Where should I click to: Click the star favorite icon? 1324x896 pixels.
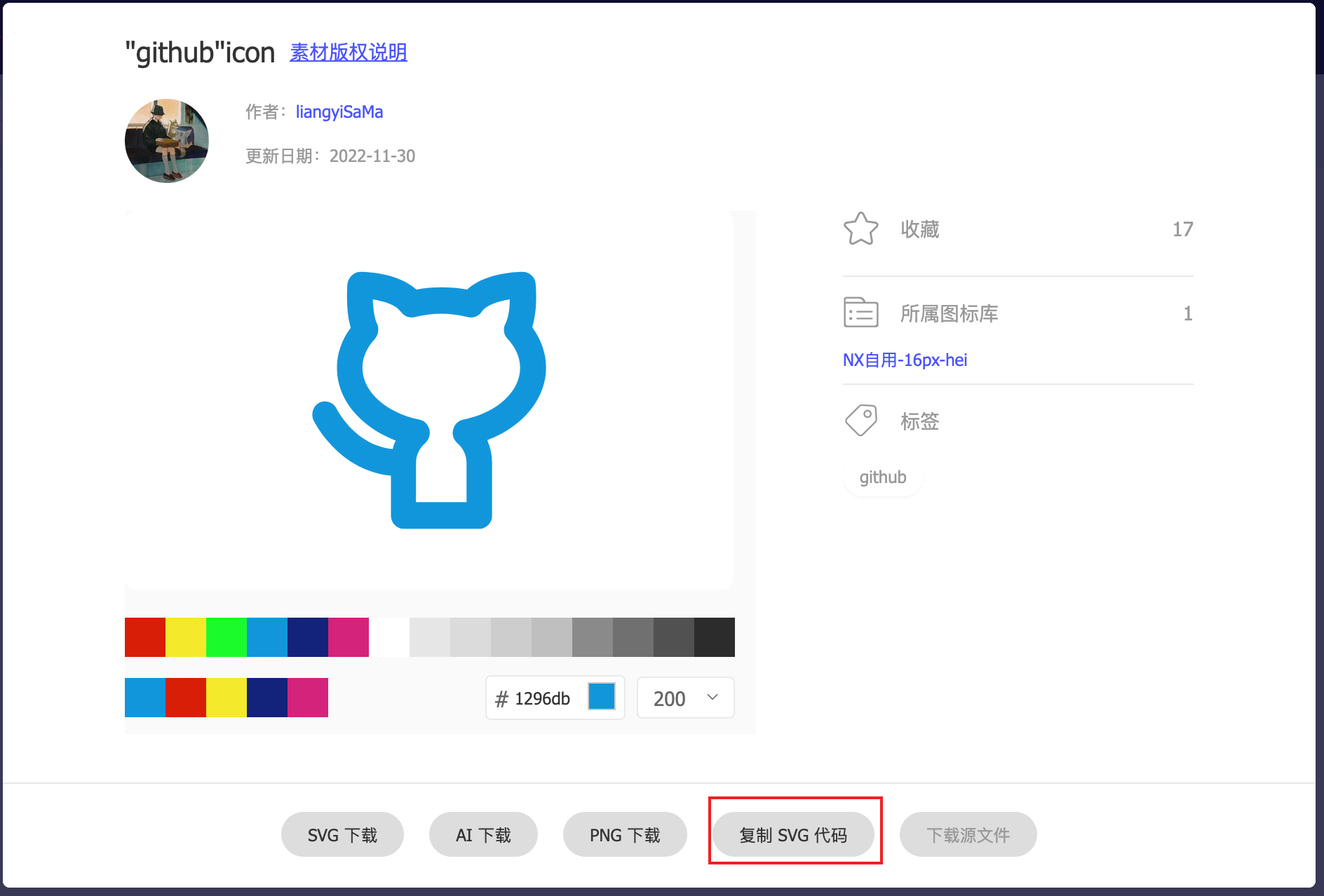pos(860,229)
